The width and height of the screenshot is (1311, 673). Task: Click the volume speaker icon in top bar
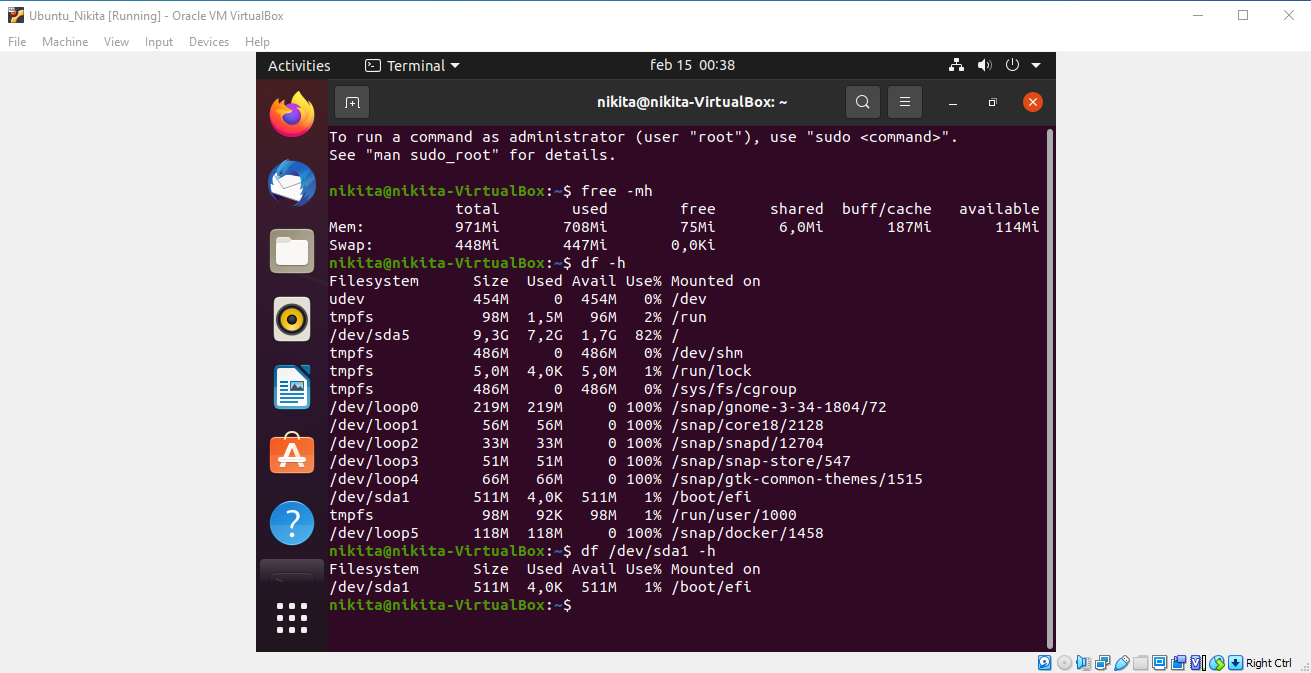click(985, 65)
